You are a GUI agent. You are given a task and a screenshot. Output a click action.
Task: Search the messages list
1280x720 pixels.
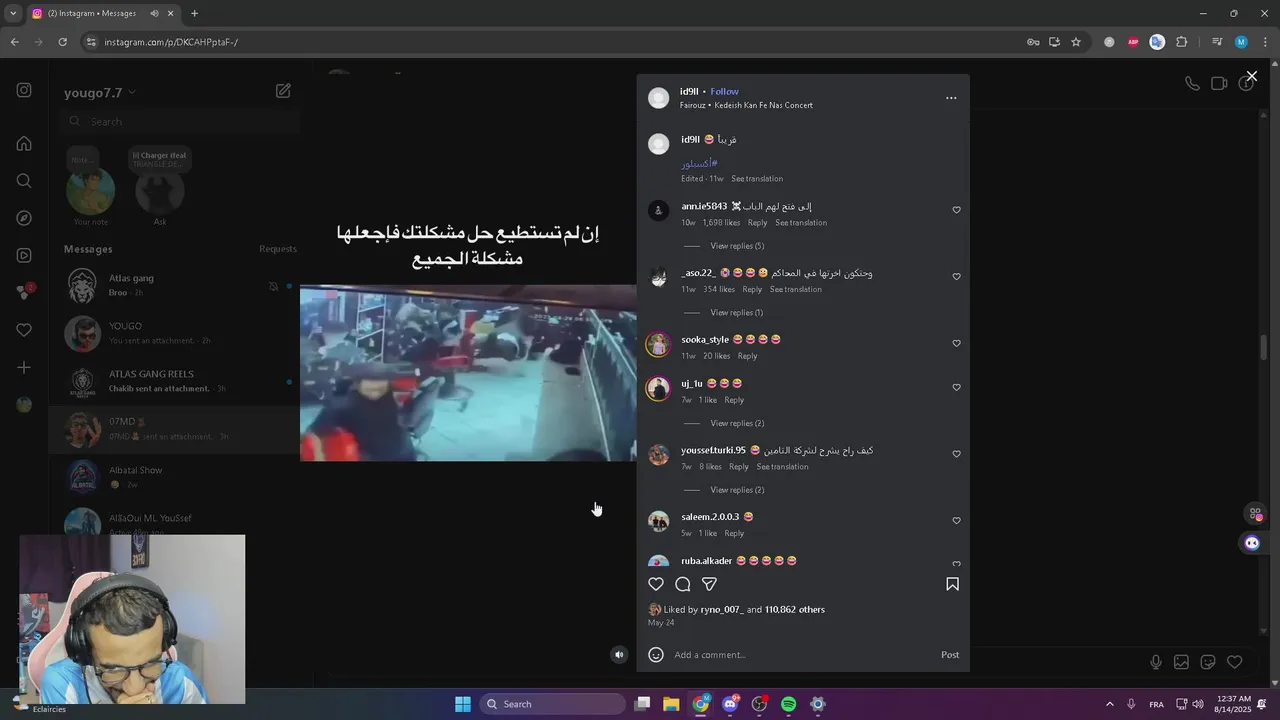(180, 122)
